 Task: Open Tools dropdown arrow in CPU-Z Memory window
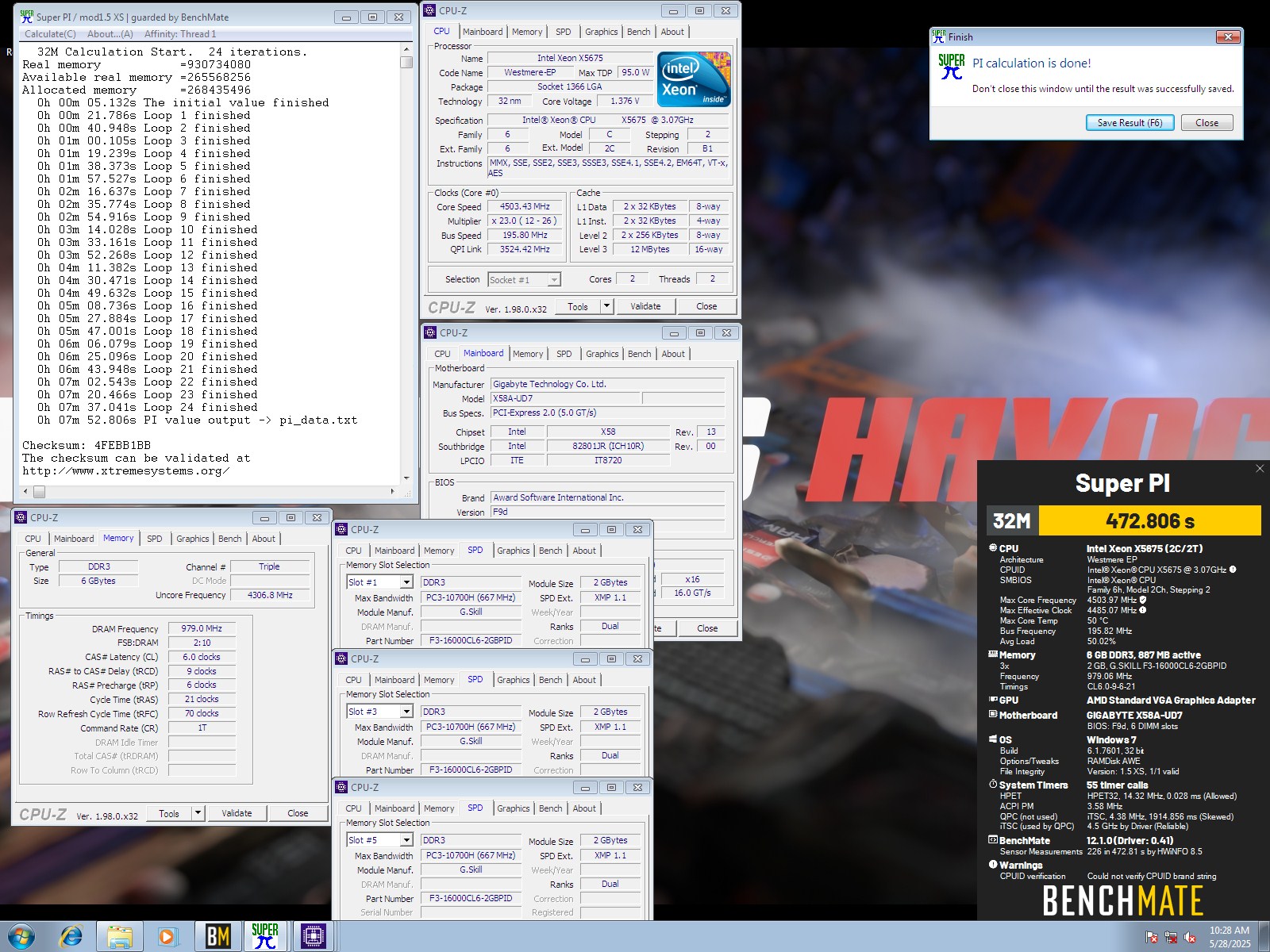[198, 813]
